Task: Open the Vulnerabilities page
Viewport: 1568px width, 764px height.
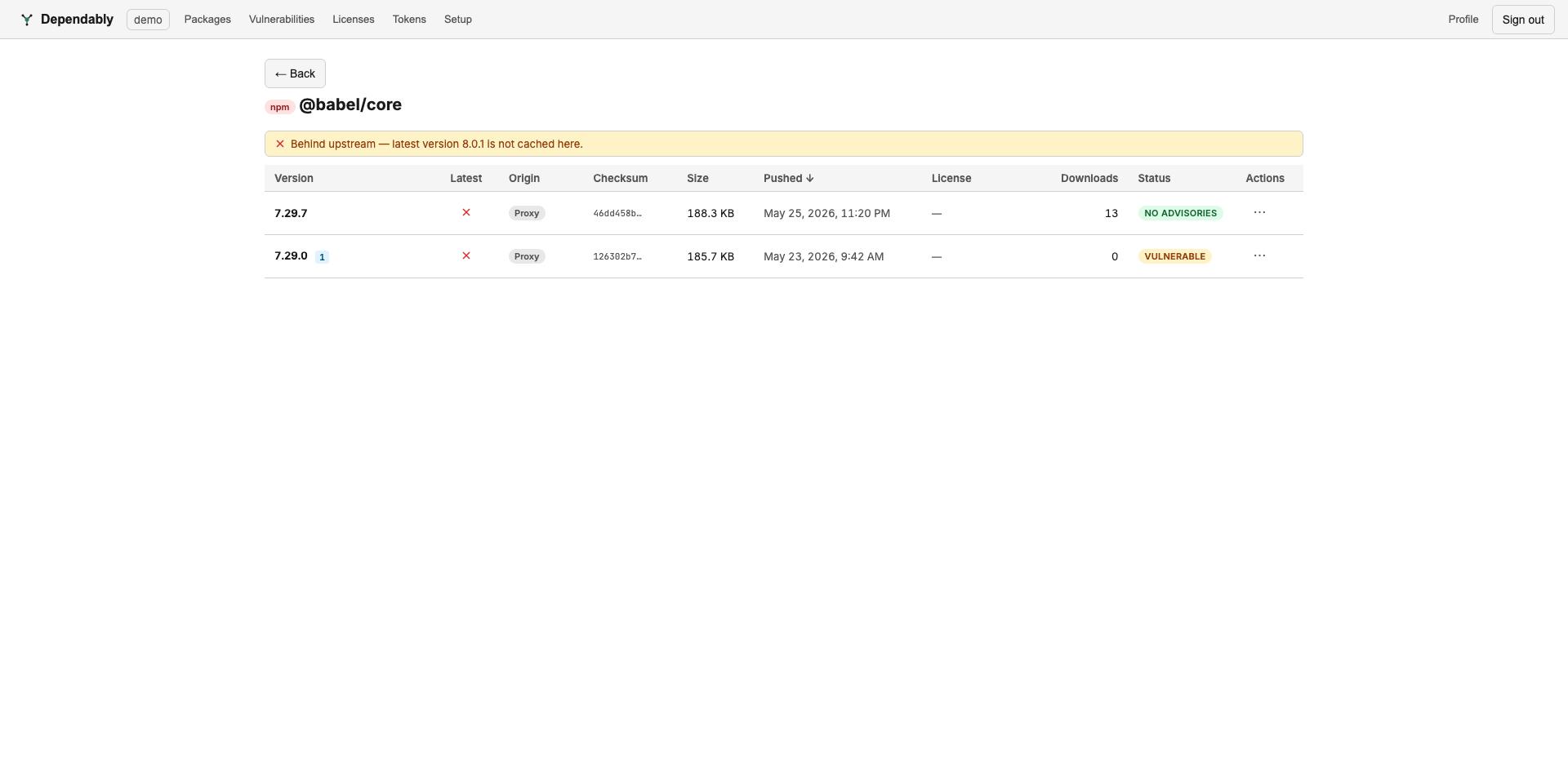Action: [282, 20]
